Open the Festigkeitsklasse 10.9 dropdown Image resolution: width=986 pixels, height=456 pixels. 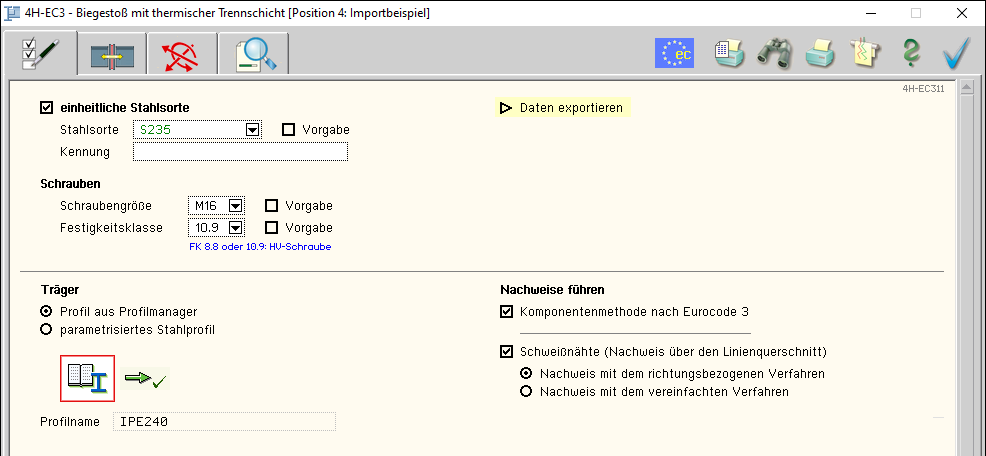236,228
